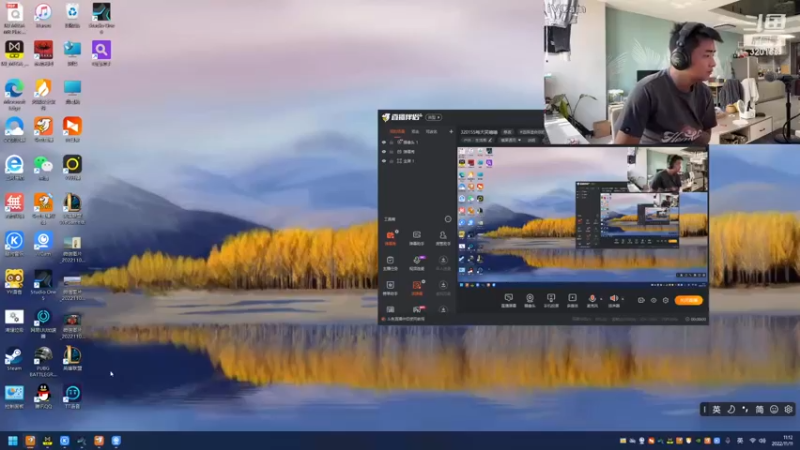Open the control panel desktop icon
The image size is (800, 450).
click(14, 396)
